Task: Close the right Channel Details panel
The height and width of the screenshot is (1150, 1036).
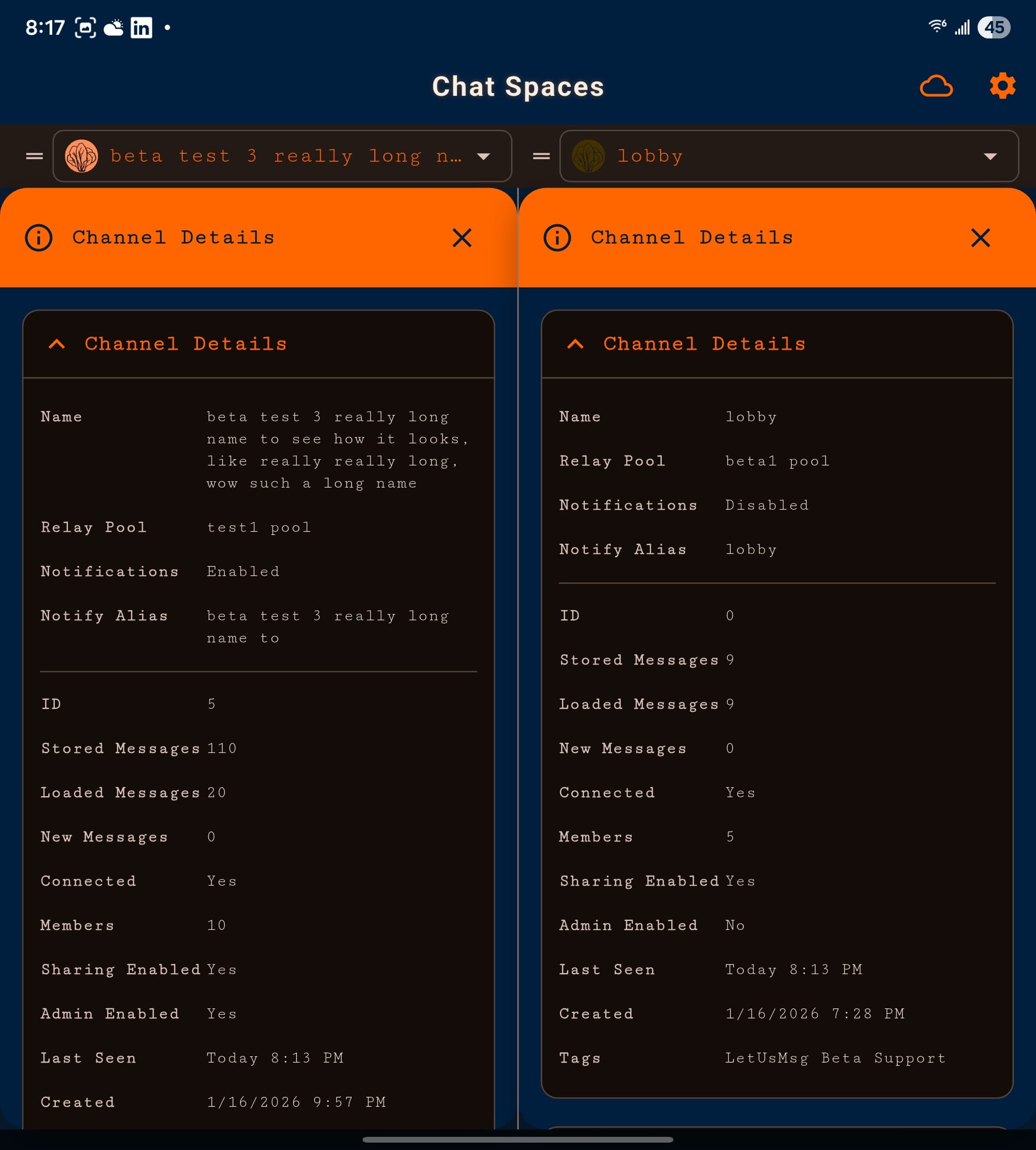Action: [980, 237]
